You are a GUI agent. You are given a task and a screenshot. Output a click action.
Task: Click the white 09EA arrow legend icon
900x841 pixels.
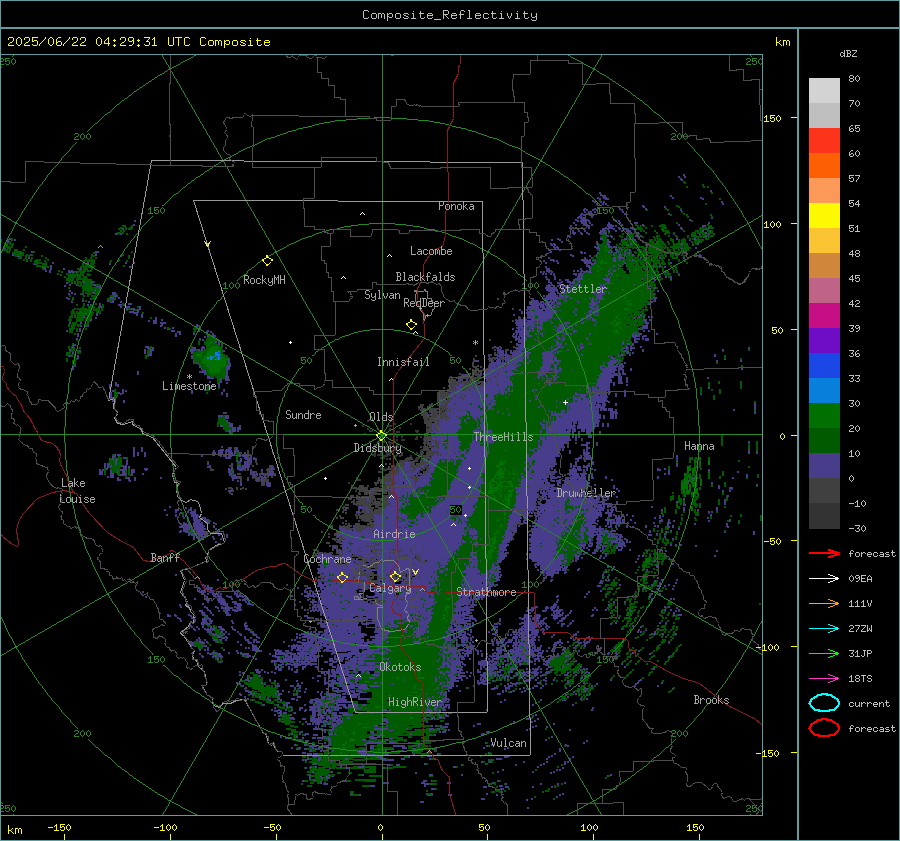(x=824, y=578)
